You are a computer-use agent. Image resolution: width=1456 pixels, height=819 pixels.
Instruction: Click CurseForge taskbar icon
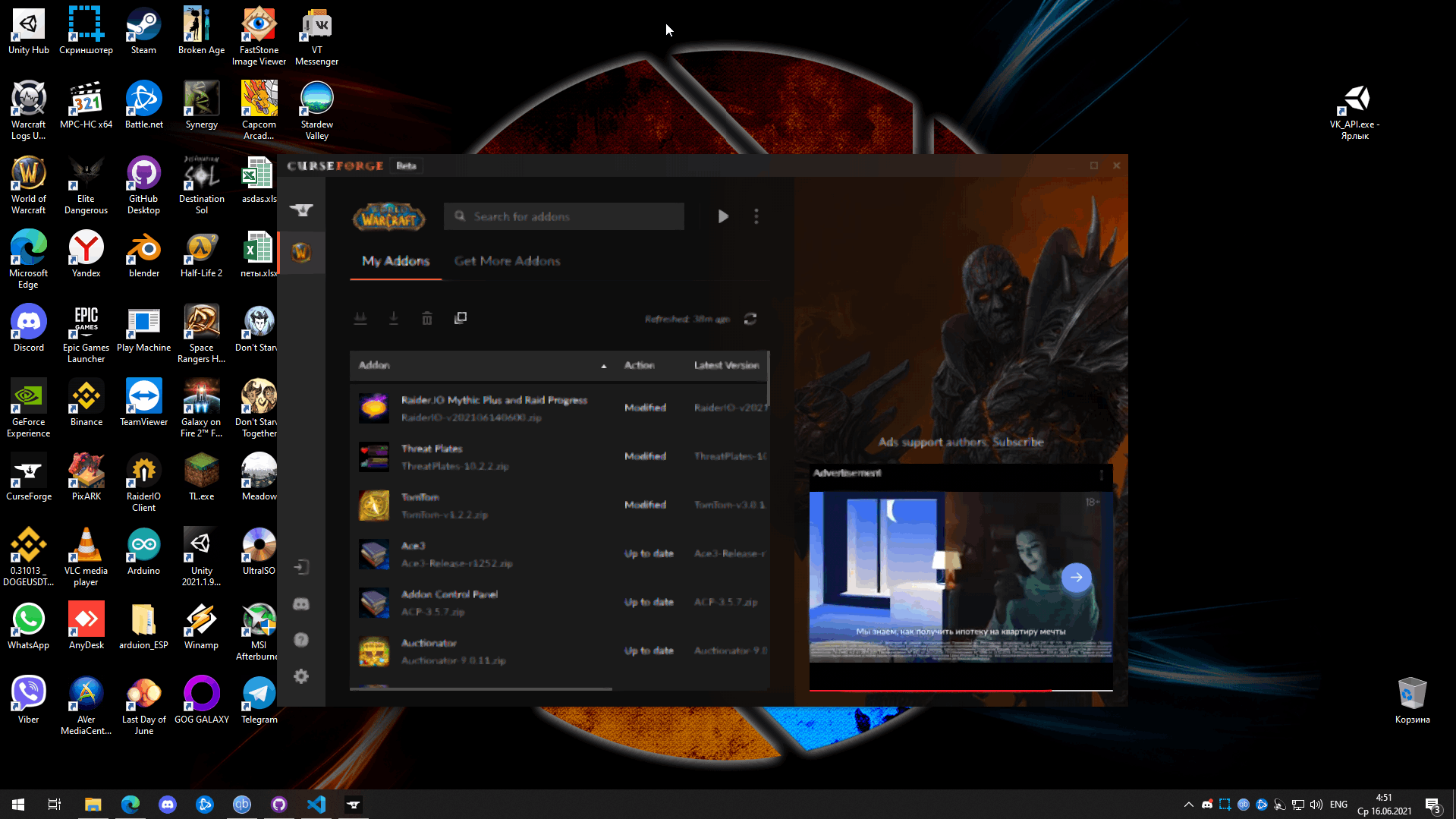coord(354,805)
